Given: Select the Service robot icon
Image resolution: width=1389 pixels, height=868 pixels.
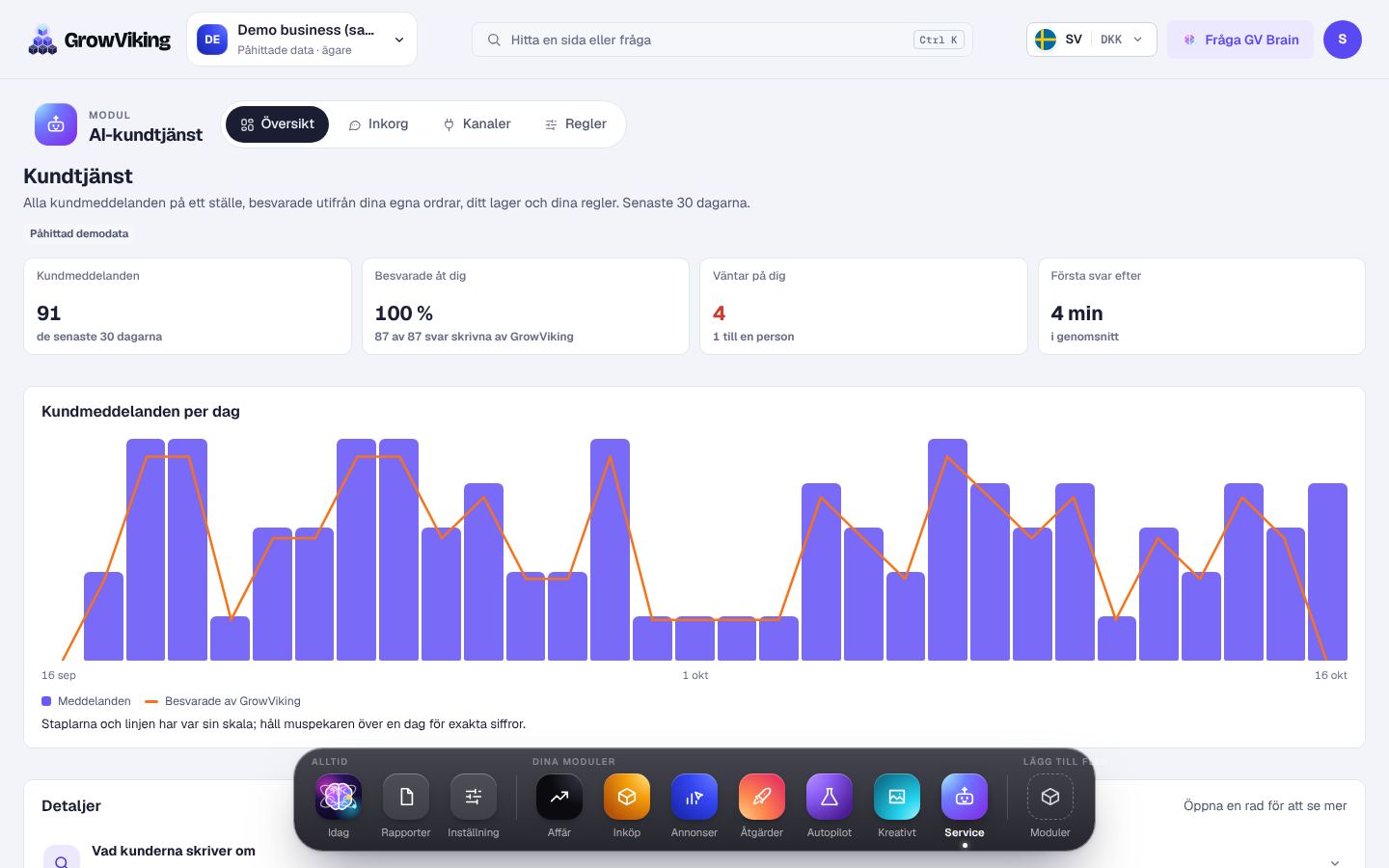Looking at the screenshot, I should [x=965, y=797].
